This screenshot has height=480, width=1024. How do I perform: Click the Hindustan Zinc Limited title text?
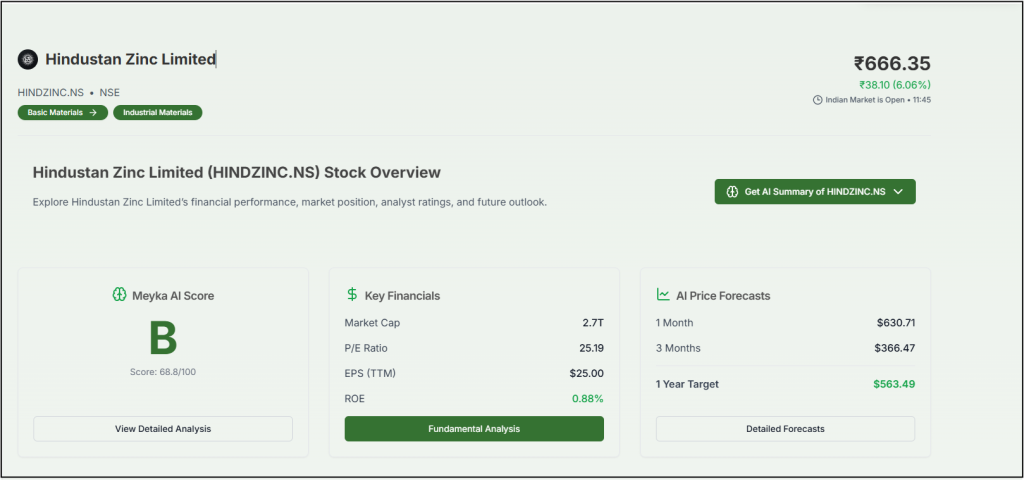point(130,60)
